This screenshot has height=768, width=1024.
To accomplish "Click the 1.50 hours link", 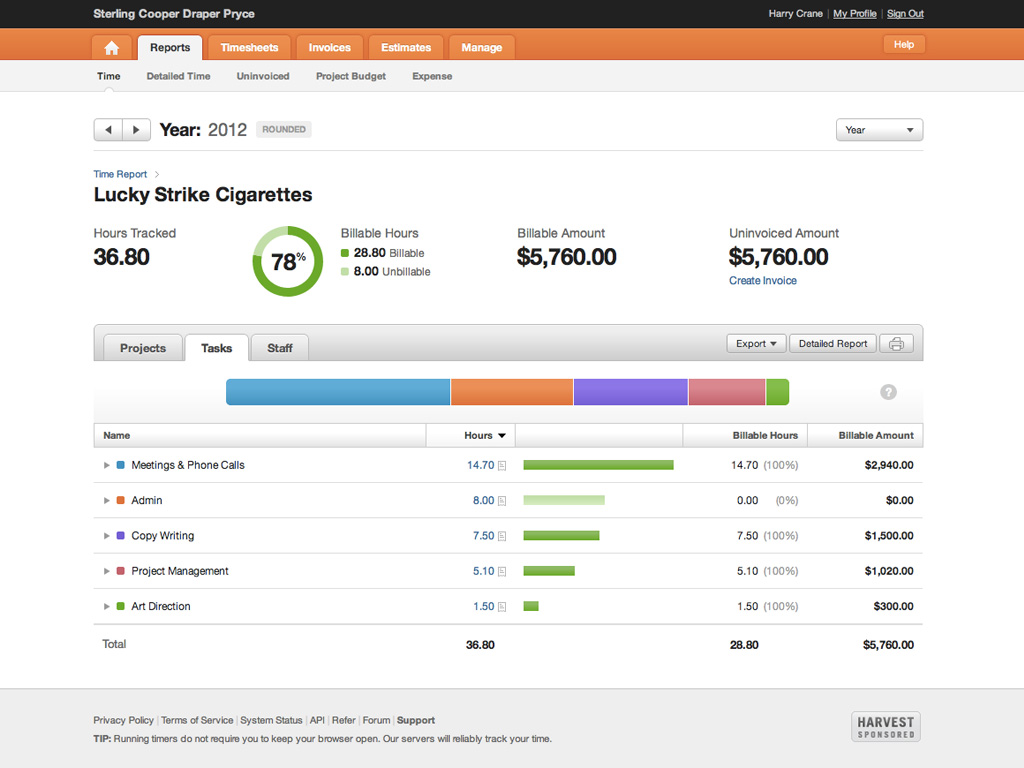I will click(x=483, y=606).
